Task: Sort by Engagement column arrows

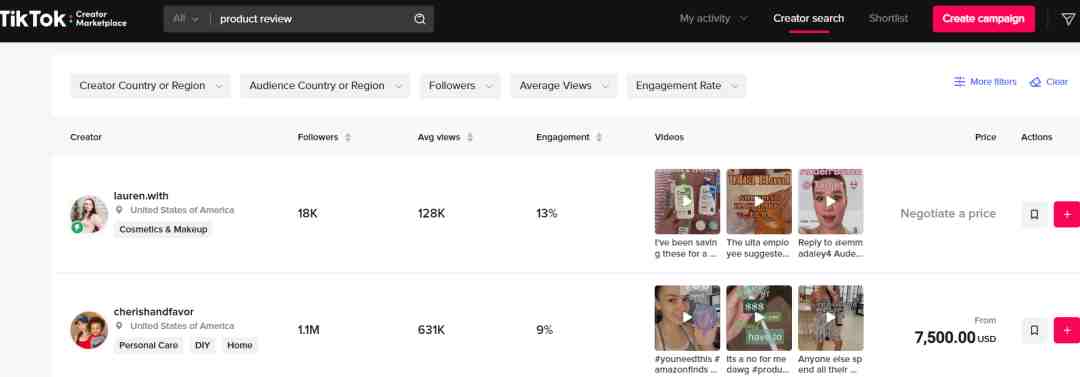Action: 599,138
